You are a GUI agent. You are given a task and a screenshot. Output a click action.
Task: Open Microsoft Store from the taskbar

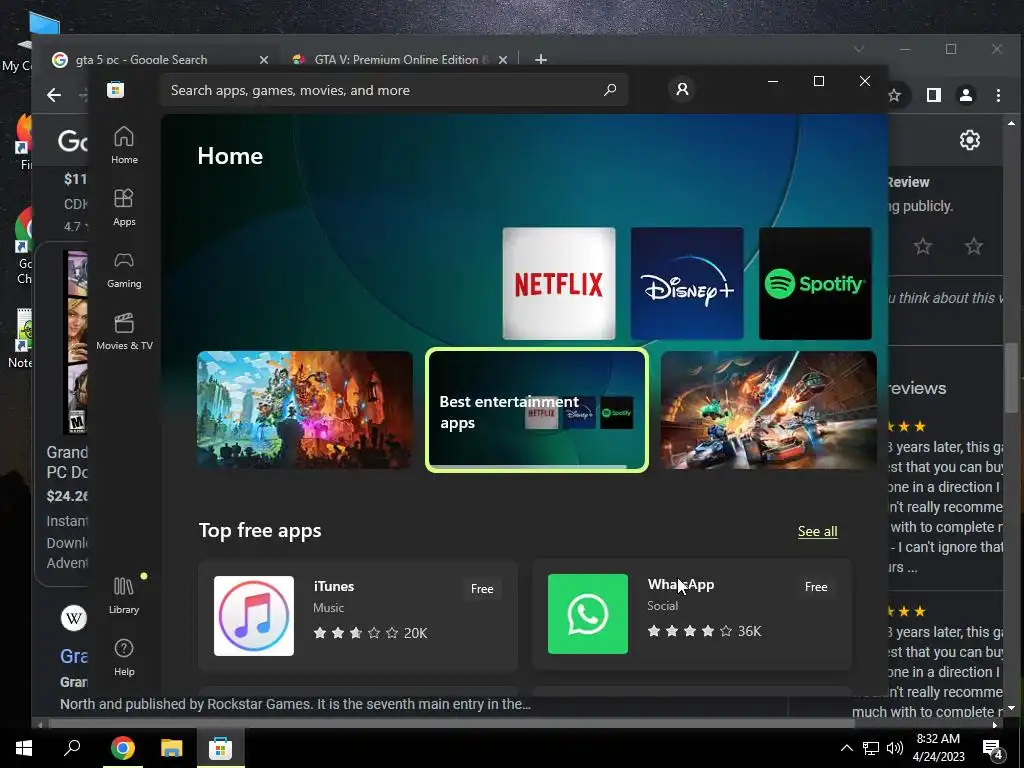point(220,748)
